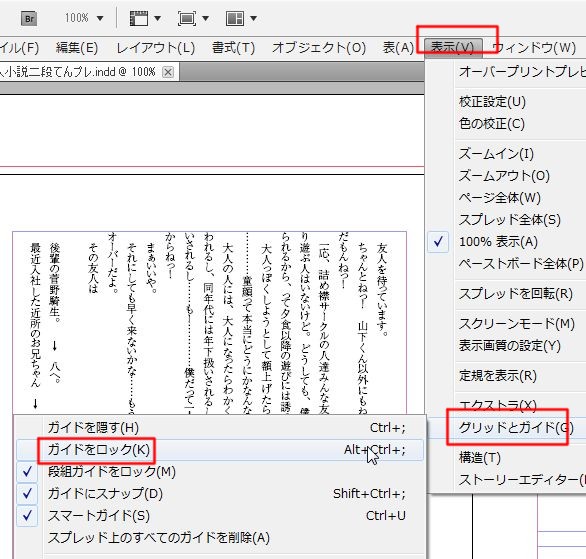
Task: Open the 書式(T) menu
Action: 234,48
